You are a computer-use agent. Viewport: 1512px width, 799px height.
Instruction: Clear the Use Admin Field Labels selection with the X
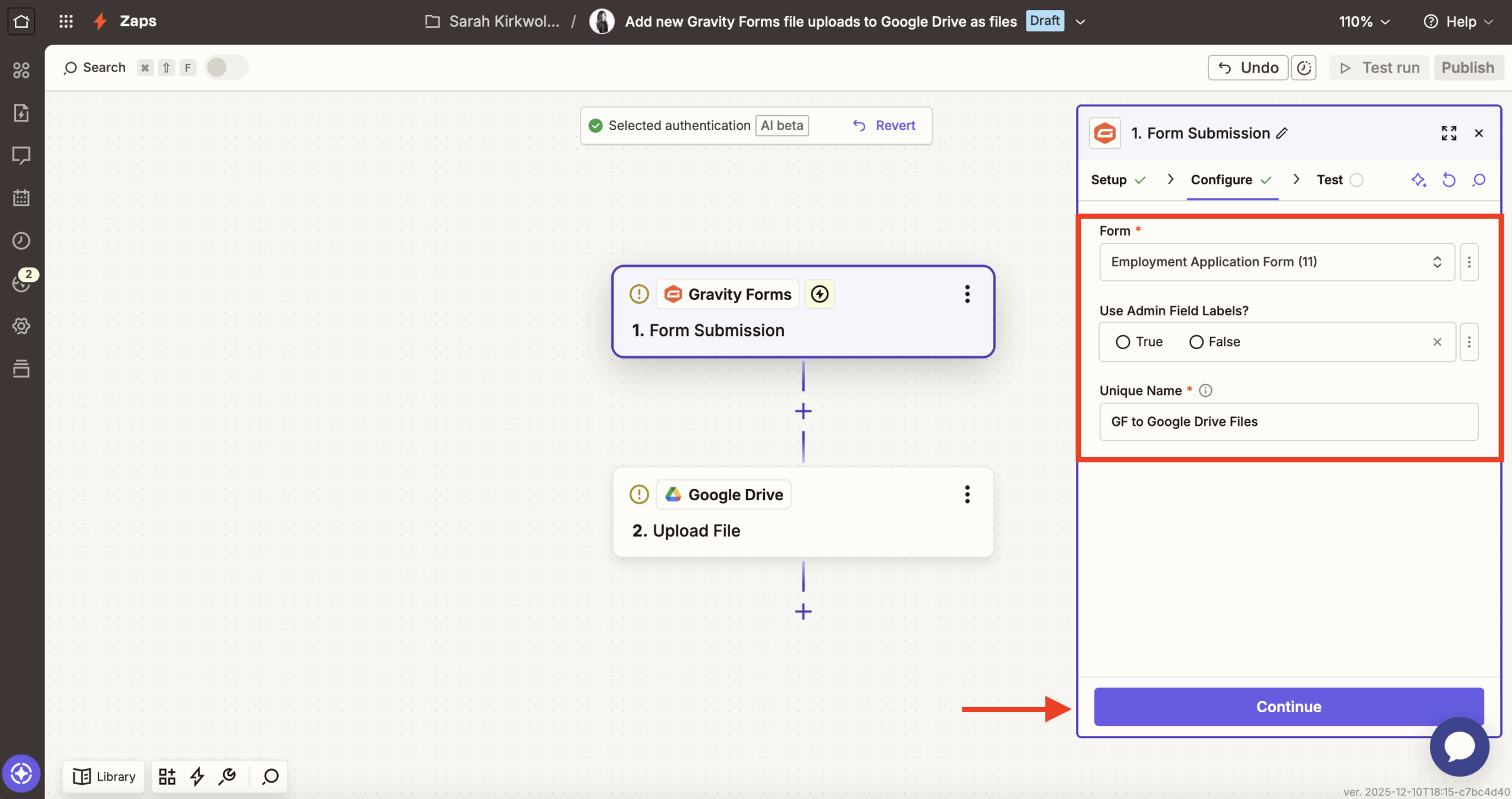[x=1437, y=341]
